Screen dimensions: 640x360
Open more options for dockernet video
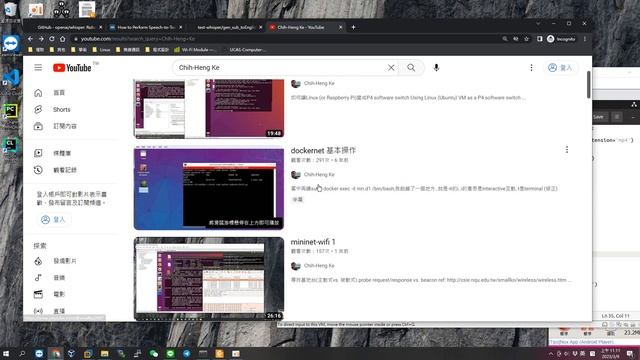pos(567,150)
